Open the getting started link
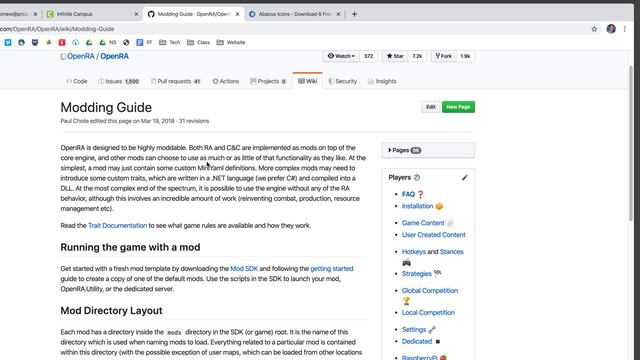 [332, 269]
